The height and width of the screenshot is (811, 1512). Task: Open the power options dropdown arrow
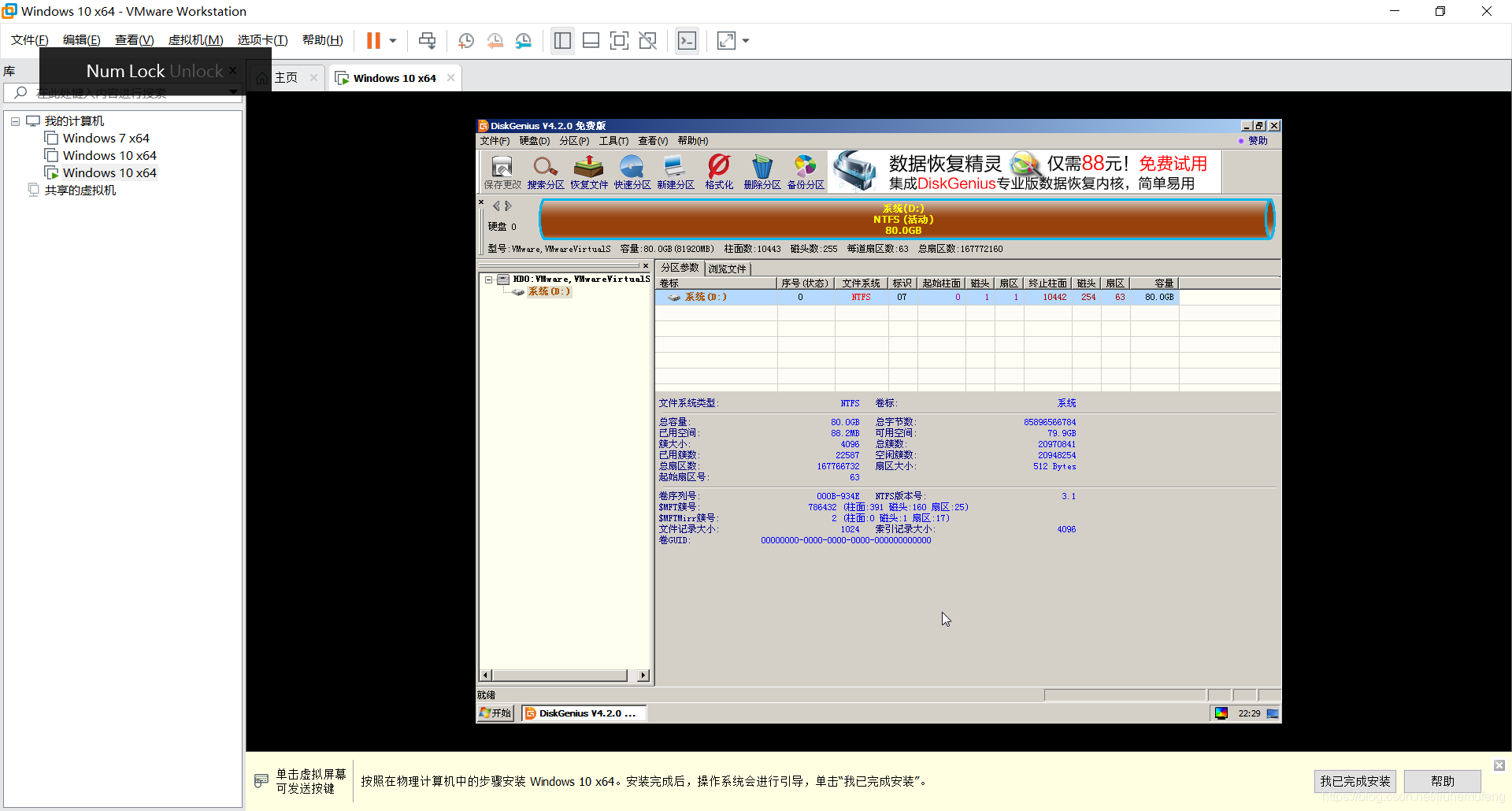coord(392,40)
